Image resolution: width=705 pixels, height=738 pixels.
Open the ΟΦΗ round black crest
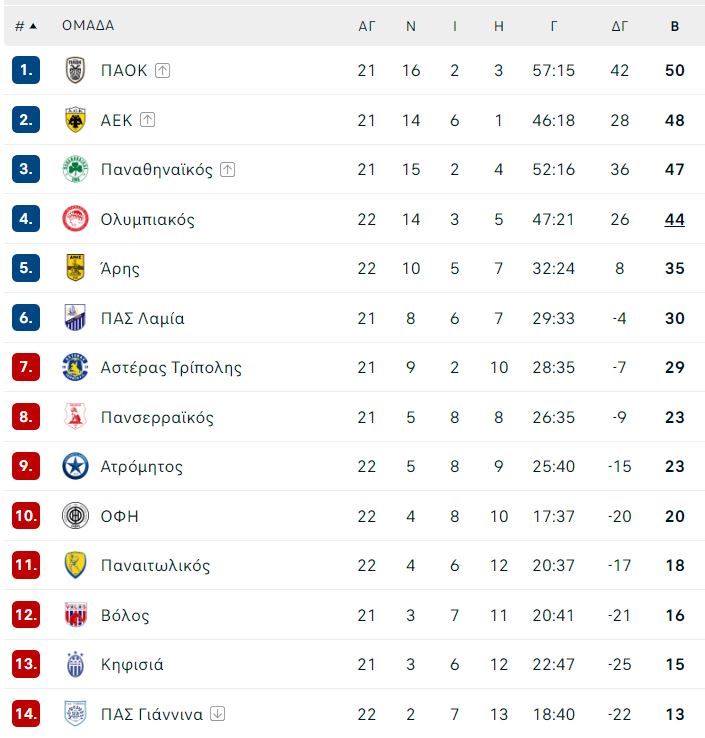click(75, 516)
